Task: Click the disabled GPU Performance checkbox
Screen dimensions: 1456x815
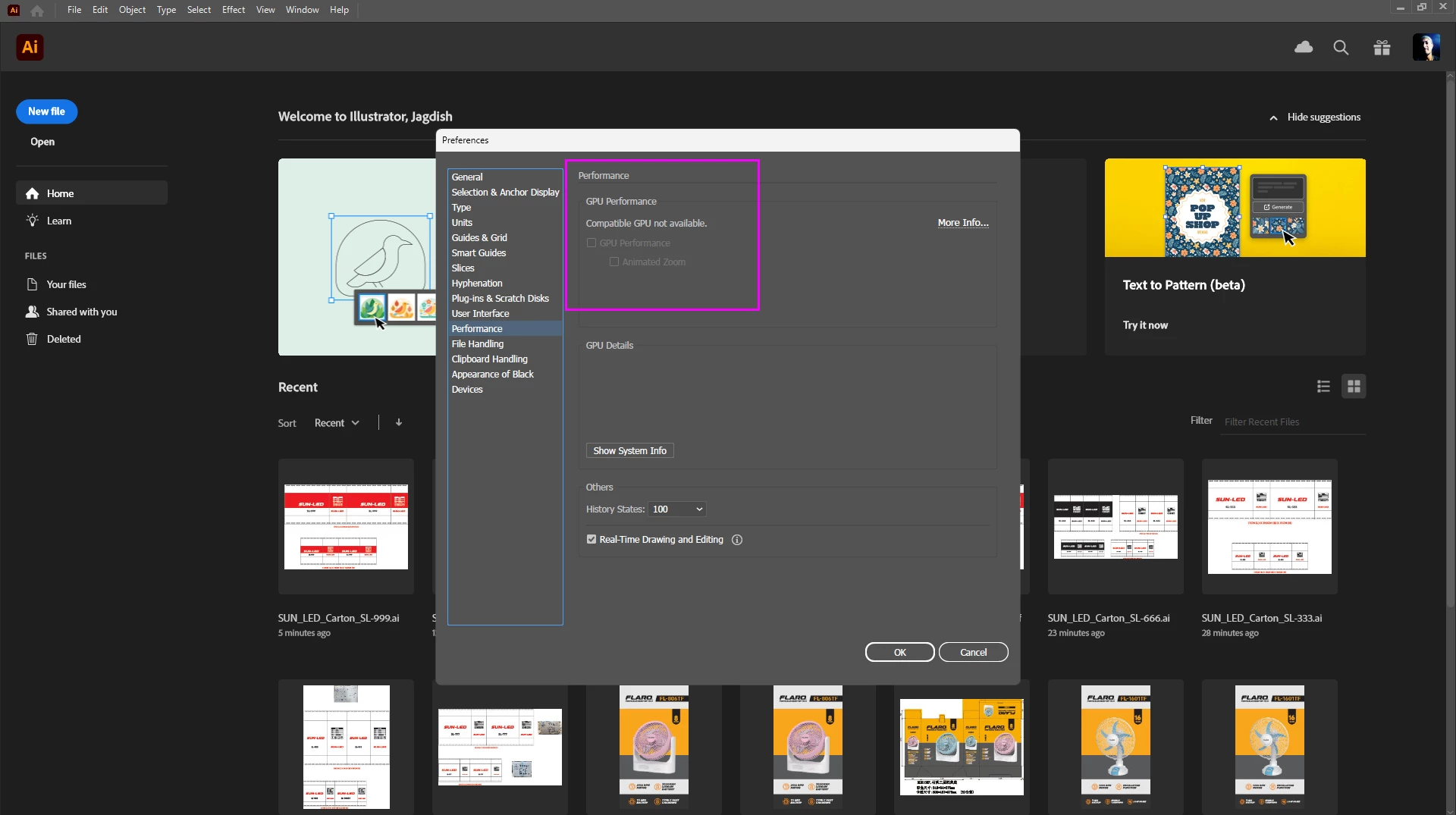Action: tap(591, 243)
